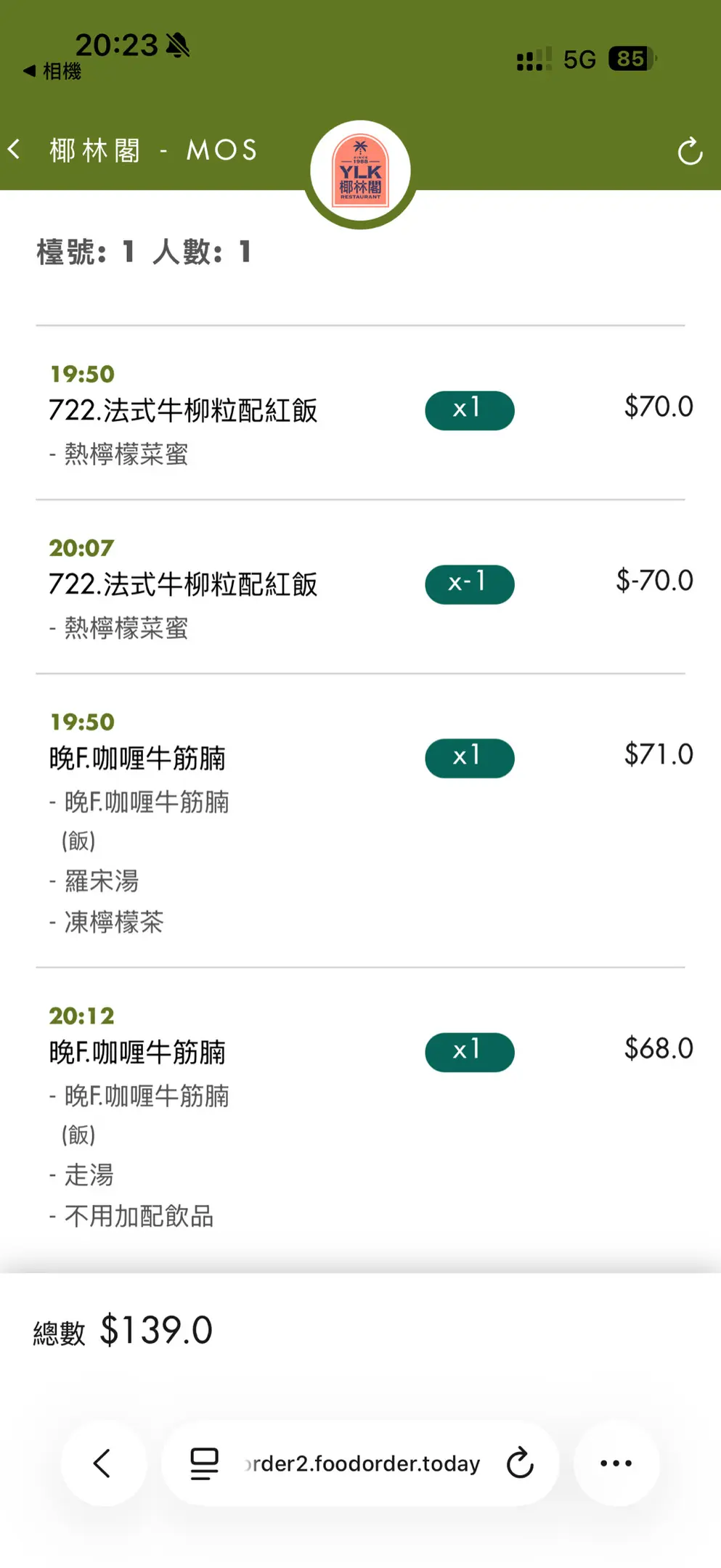Tap the back arrow beside 椰林閣 title
The width and height of the screenshot is (721, 1568).
pos(15,150)
